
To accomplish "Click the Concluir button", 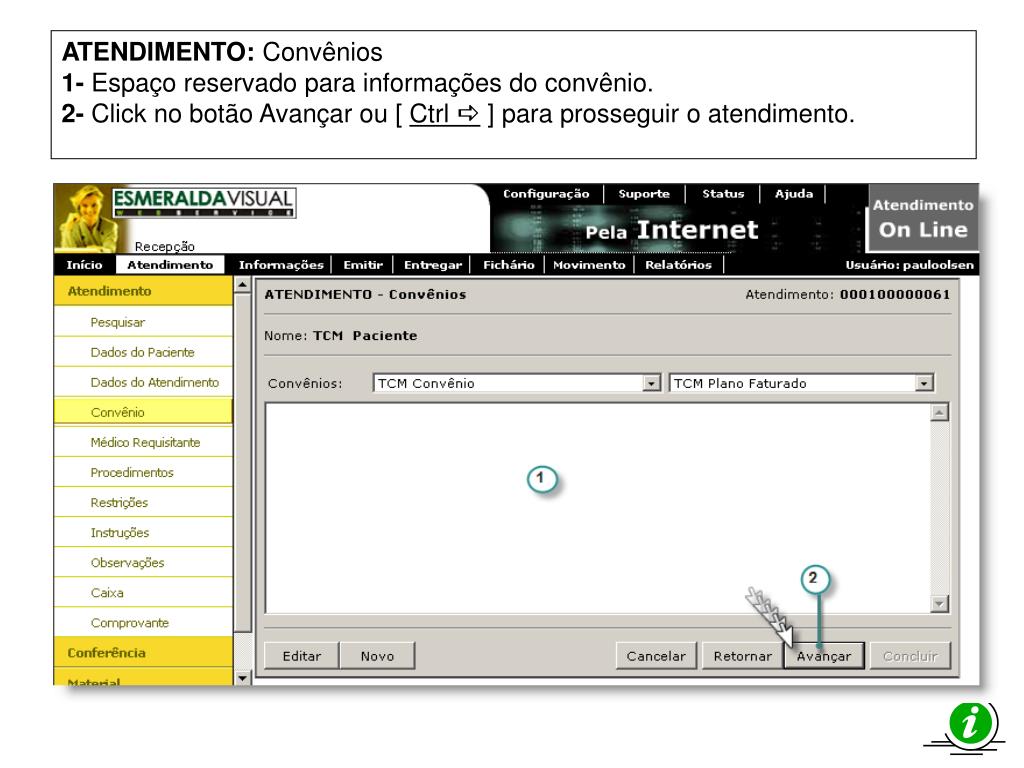I will pos(910,656).
